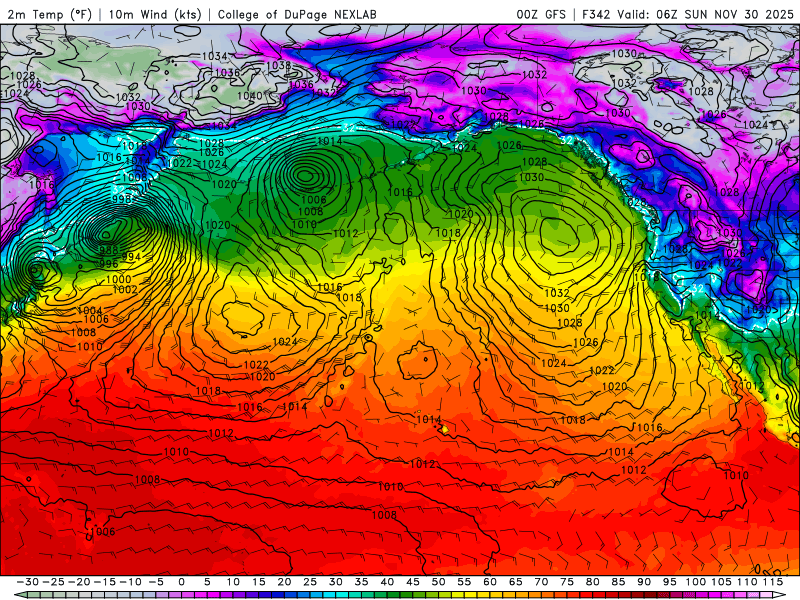The image size is (800, 600).
Task: Click -15 on the temperature scale
Action: (x=105, y=582)
